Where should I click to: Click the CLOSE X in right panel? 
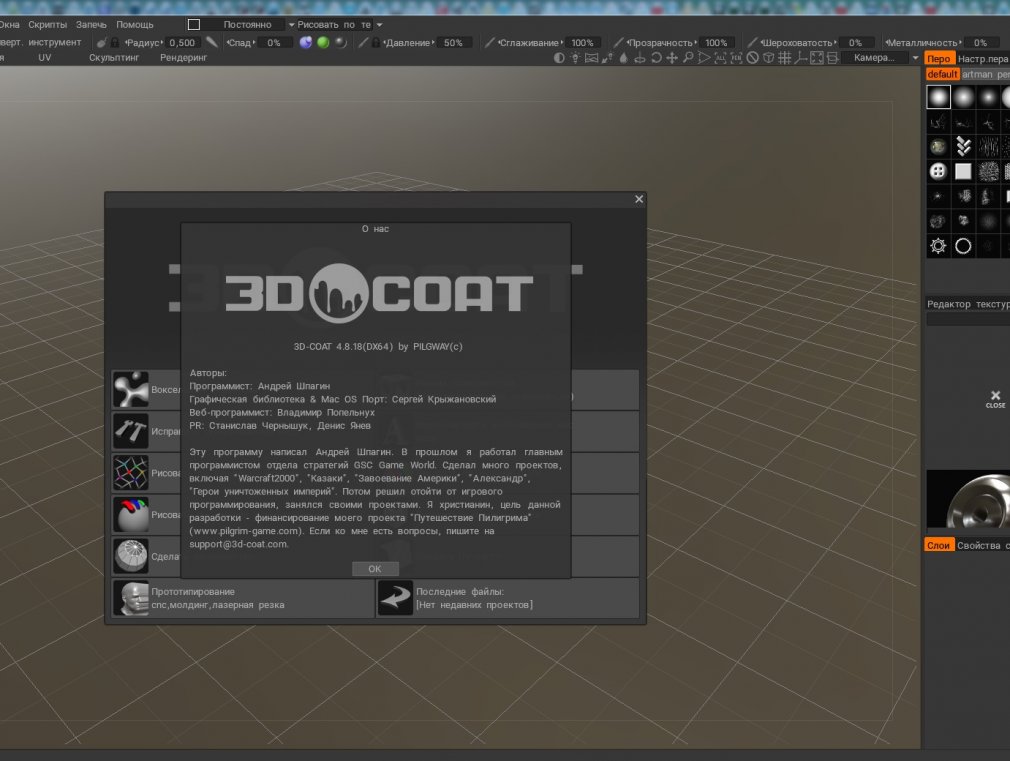pyautogui.click(x=995, y=399)
